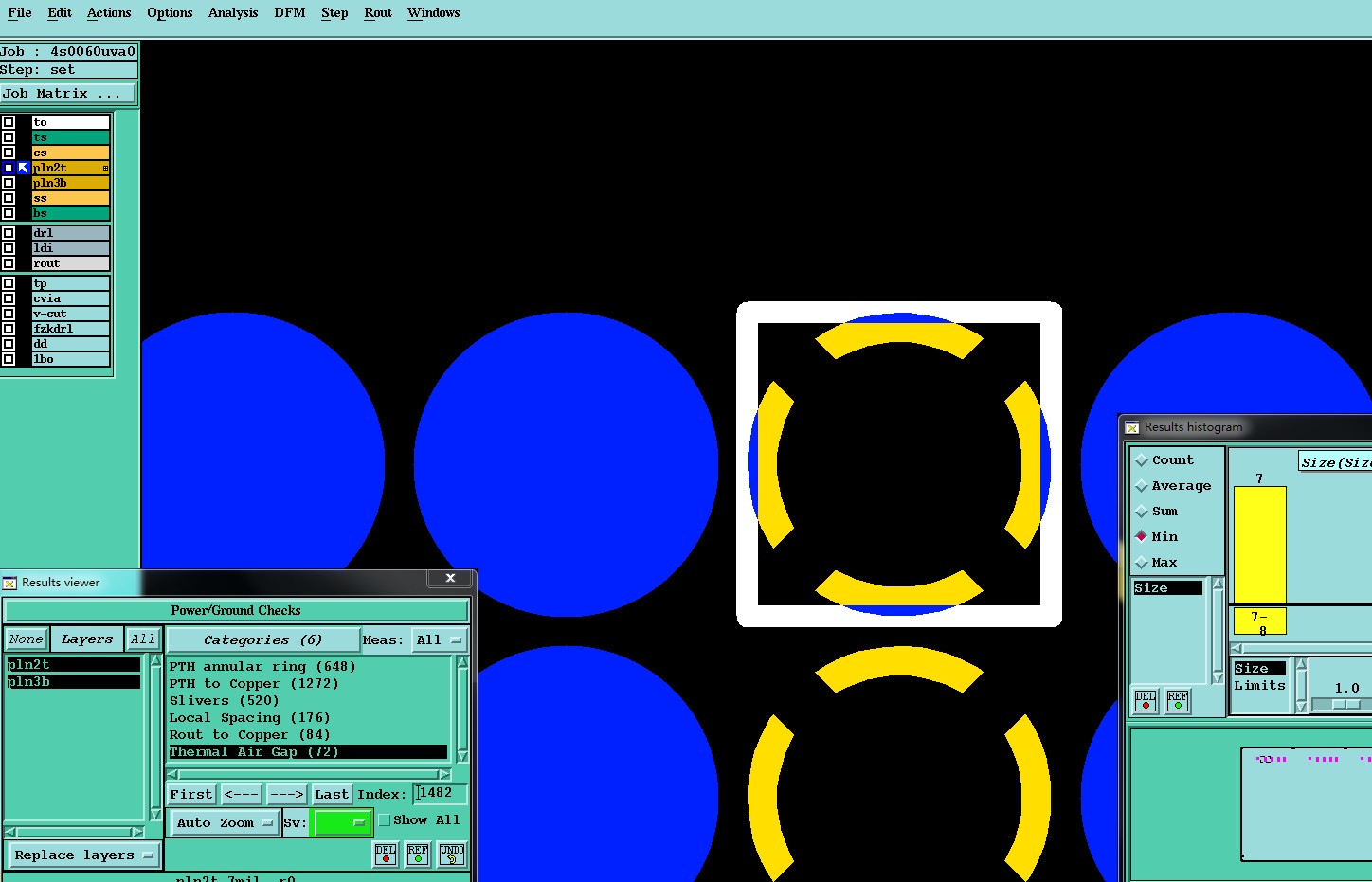Screen dimensions: 1372x882
Task: Select the Count radio option
Action: [x=1142, y=460]
